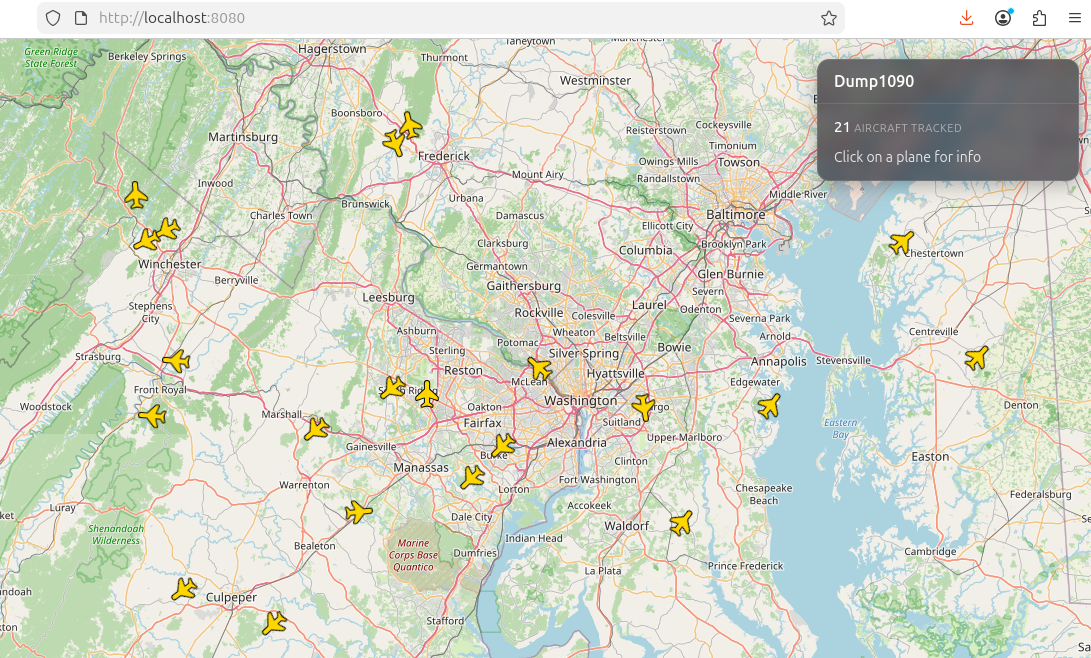1091x658 pixels.
Task: Select the plane over McLean
Action: [x=539, y=368]
